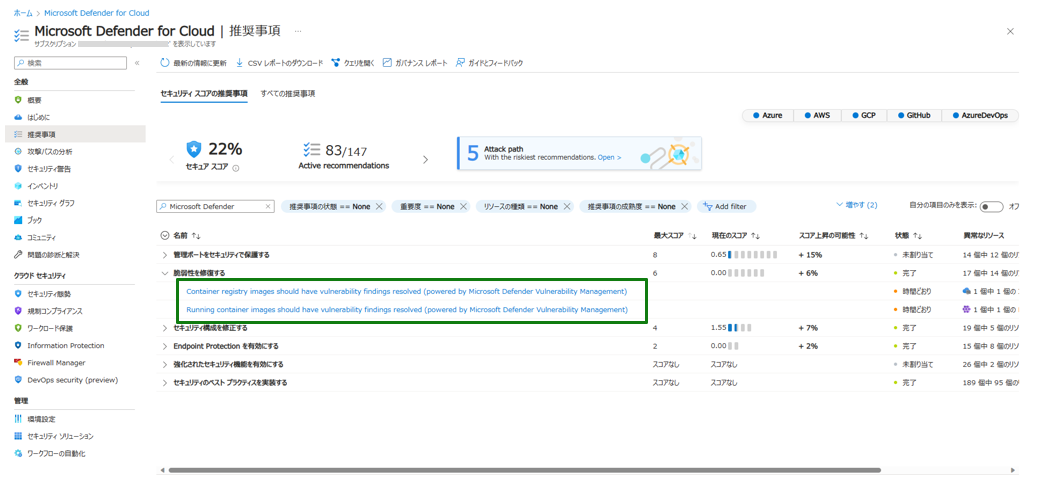Open DevOps security (preview) icon

click(19, 380)
